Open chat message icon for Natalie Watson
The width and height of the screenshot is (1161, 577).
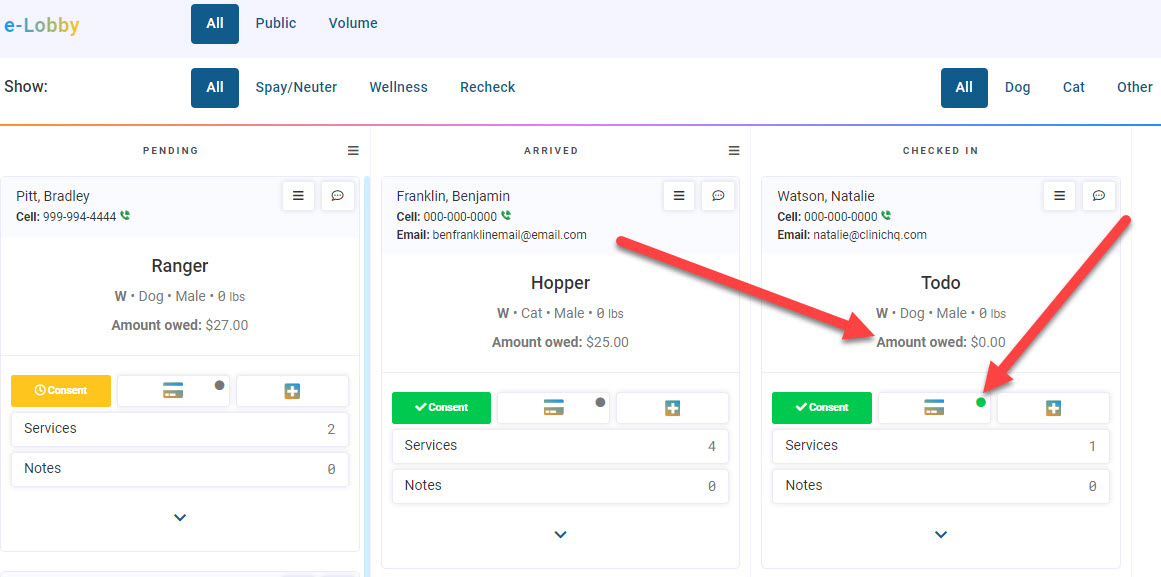click(1098, 196)
